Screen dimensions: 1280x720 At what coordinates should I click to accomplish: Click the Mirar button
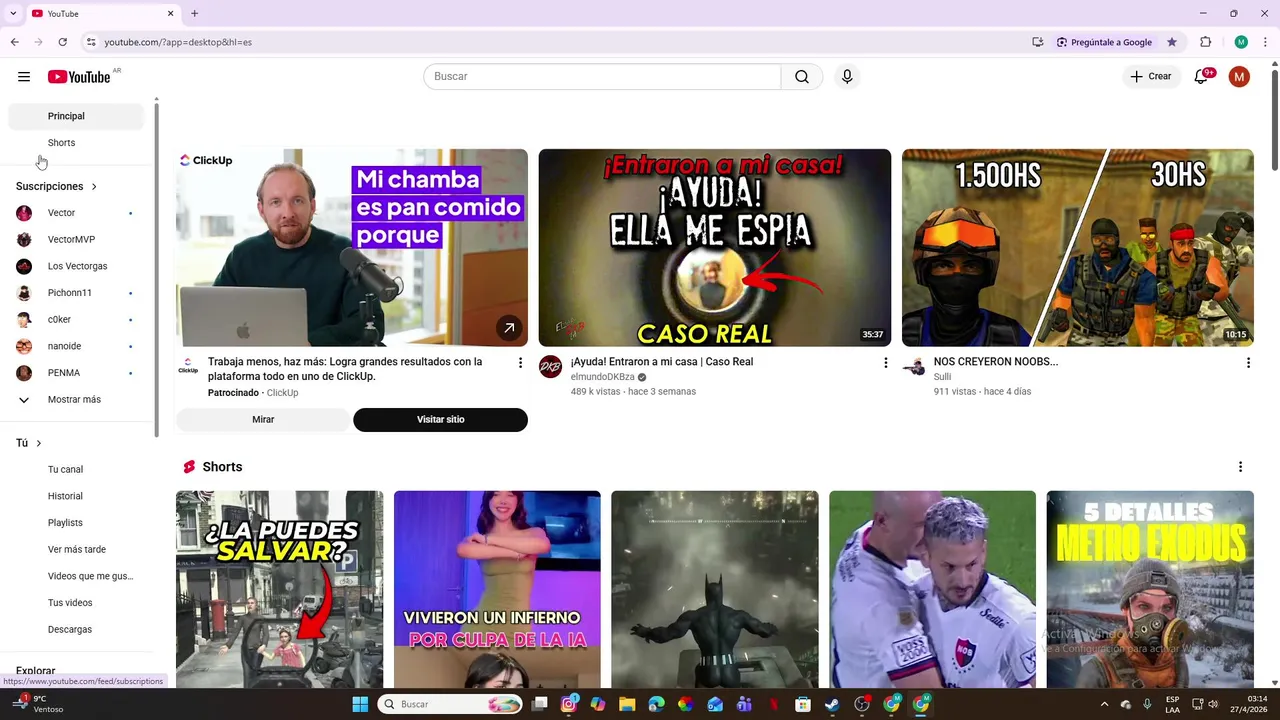pos(263,420)
